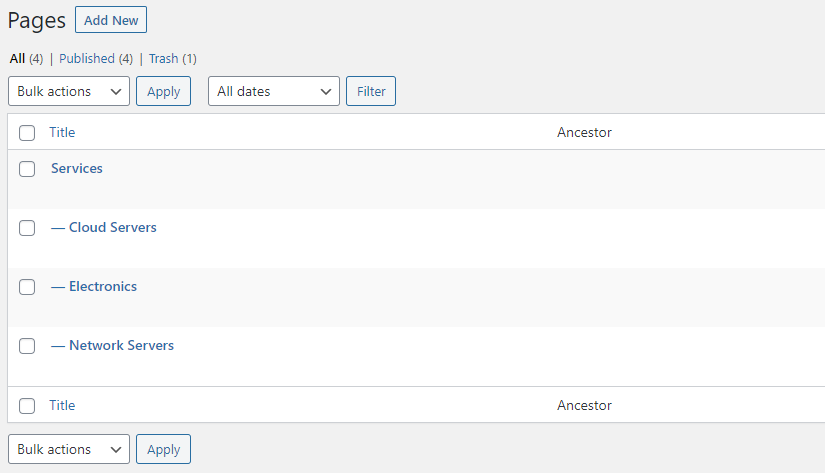
Task: Open the Services page
Action: tap(77, 168)
